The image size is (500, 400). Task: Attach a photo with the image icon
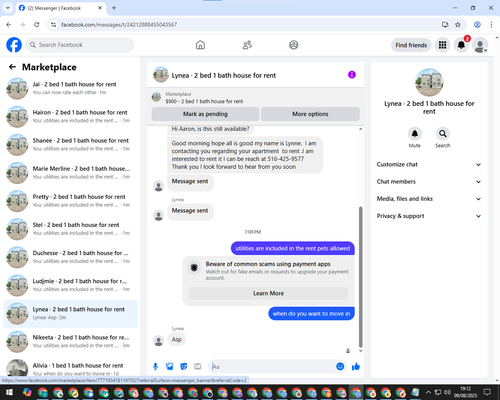[169, 367]
